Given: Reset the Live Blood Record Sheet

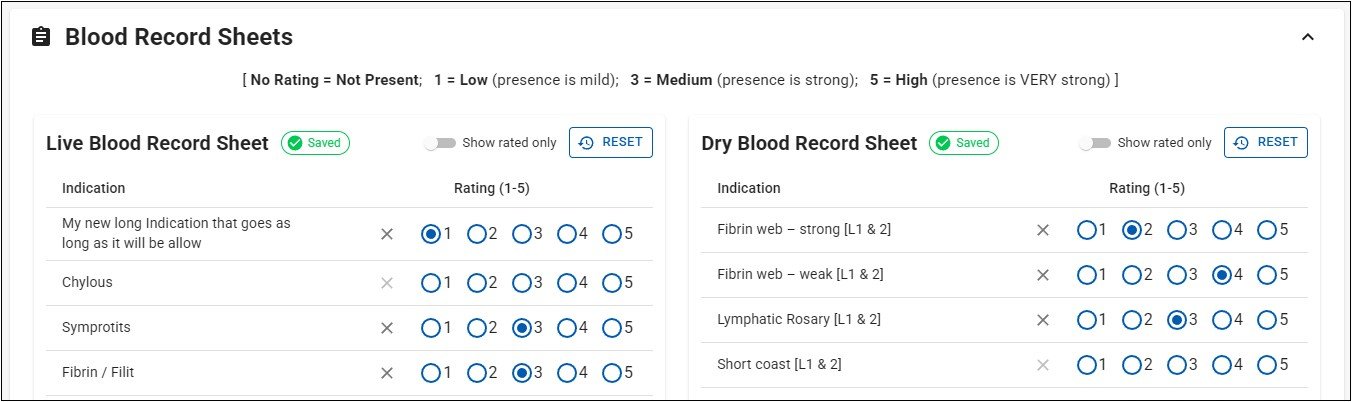Looking at the screenshot, I should tap(610, 143).
